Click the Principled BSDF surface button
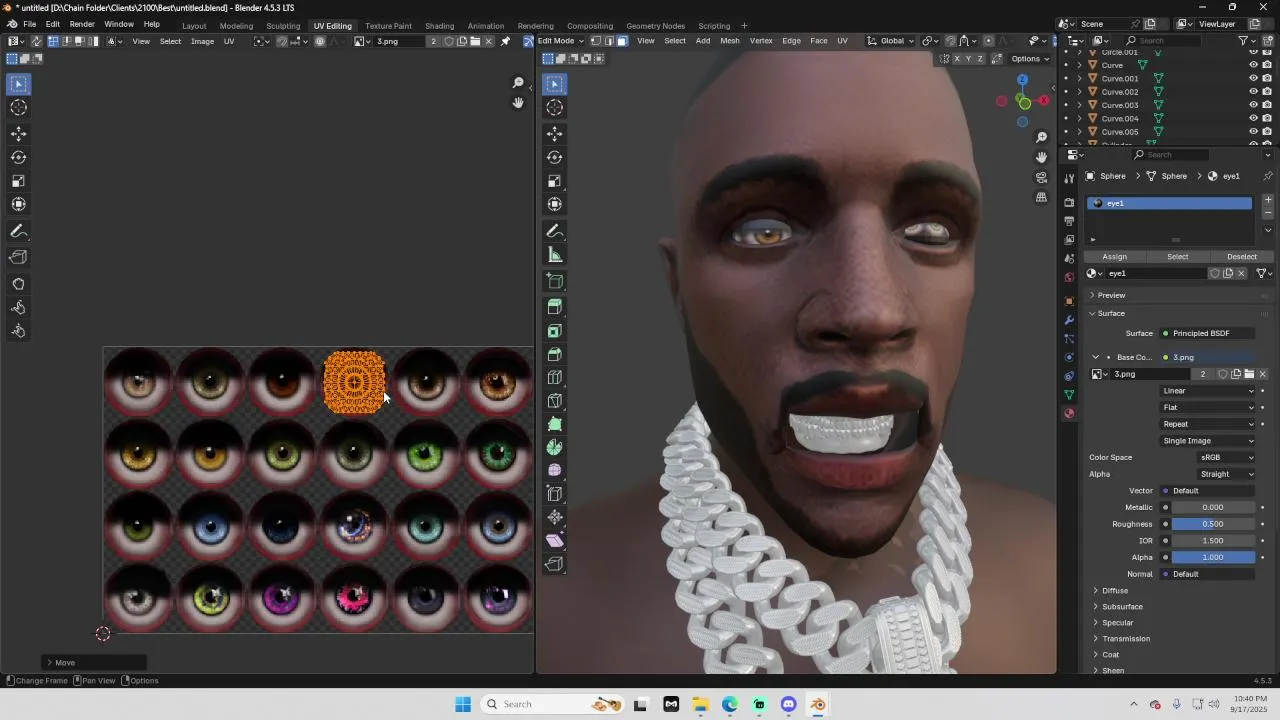Screen dimensions: 1280x720 [x=1208, y=333]
